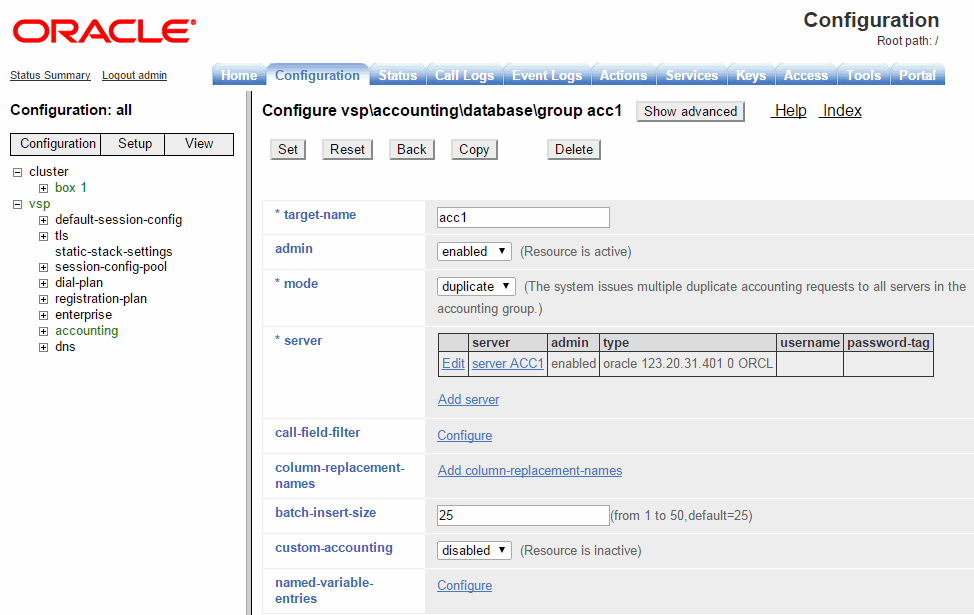
Task: Expand the accounting node
Action: 43,332
